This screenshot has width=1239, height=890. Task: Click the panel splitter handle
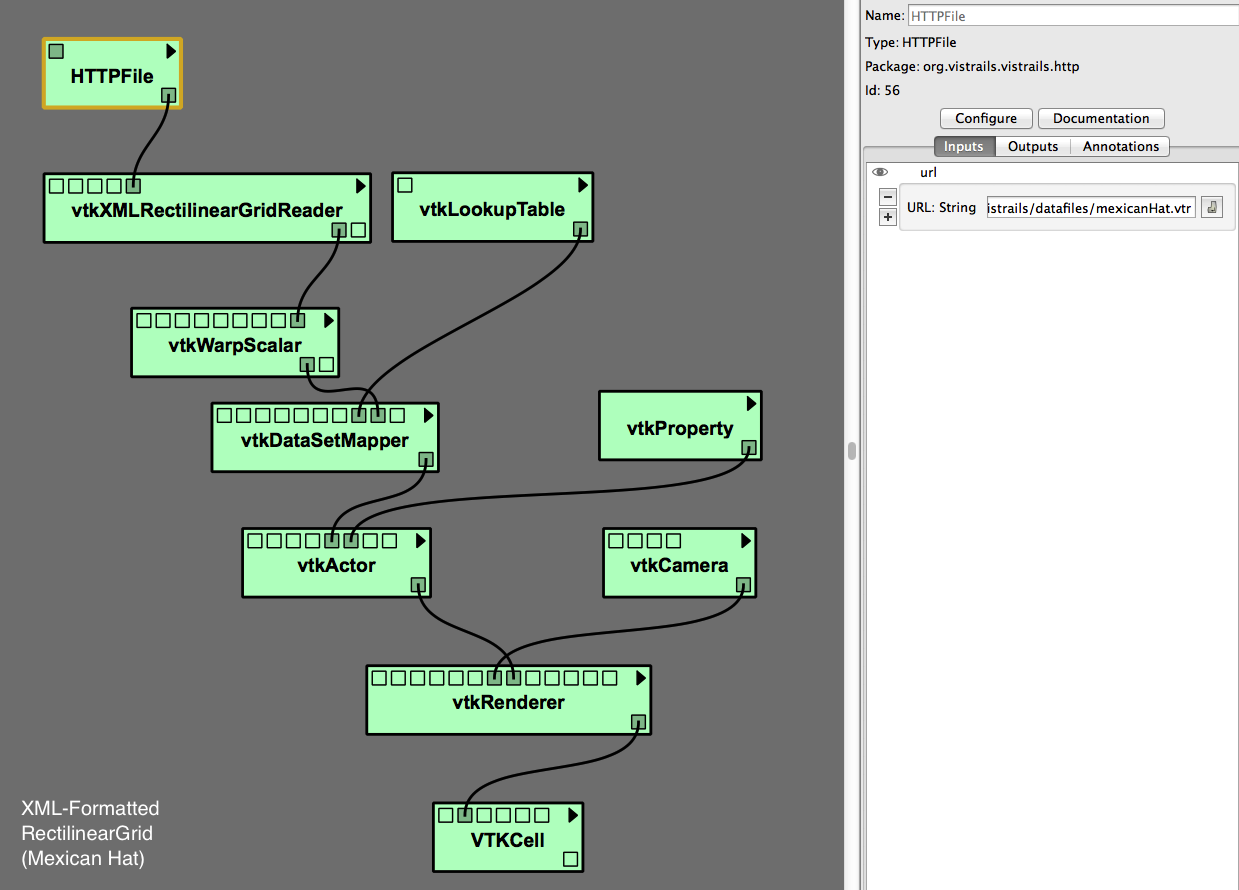852,450
